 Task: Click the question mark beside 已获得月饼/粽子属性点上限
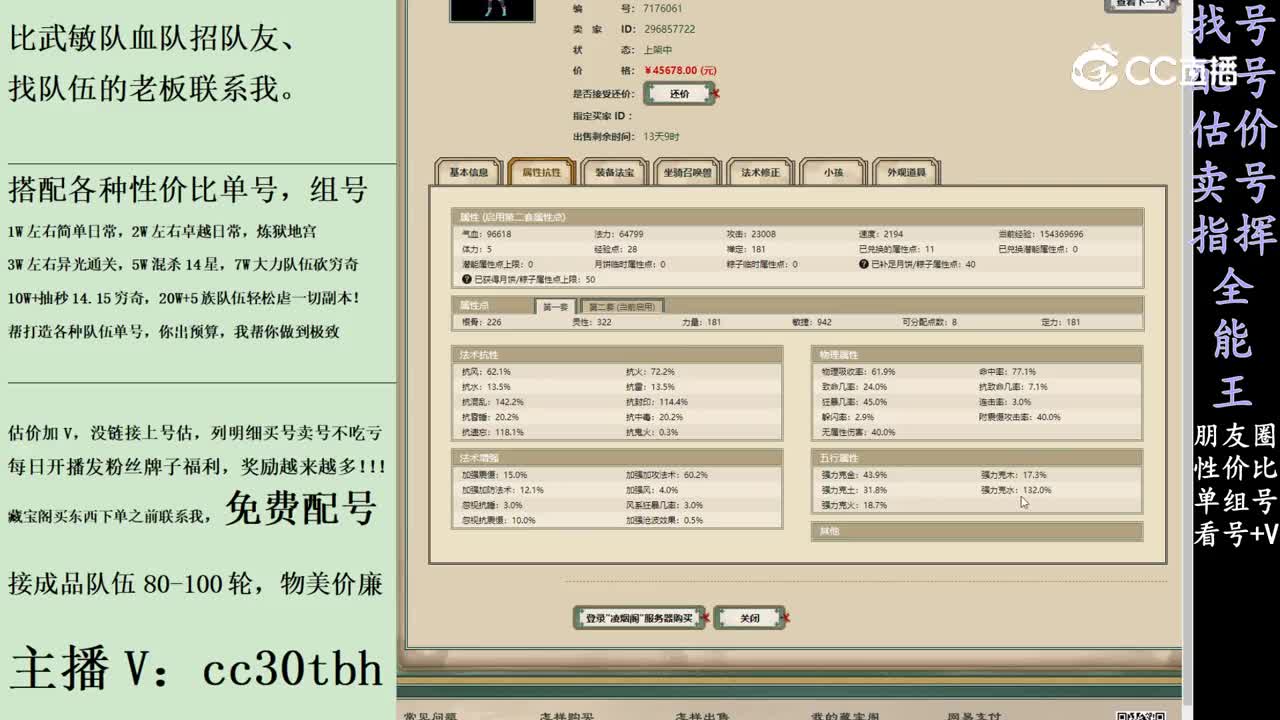[467, 279]
